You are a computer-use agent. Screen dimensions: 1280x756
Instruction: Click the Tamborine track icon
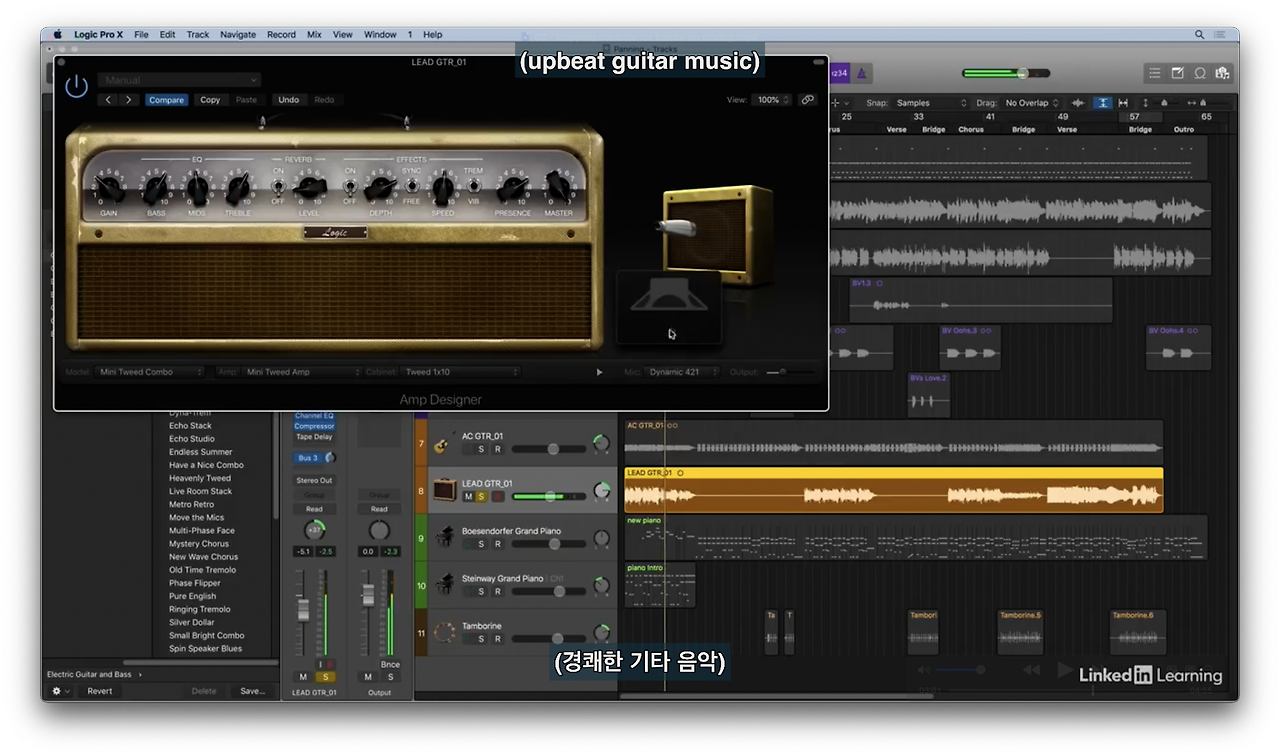[x=444, y=632]
